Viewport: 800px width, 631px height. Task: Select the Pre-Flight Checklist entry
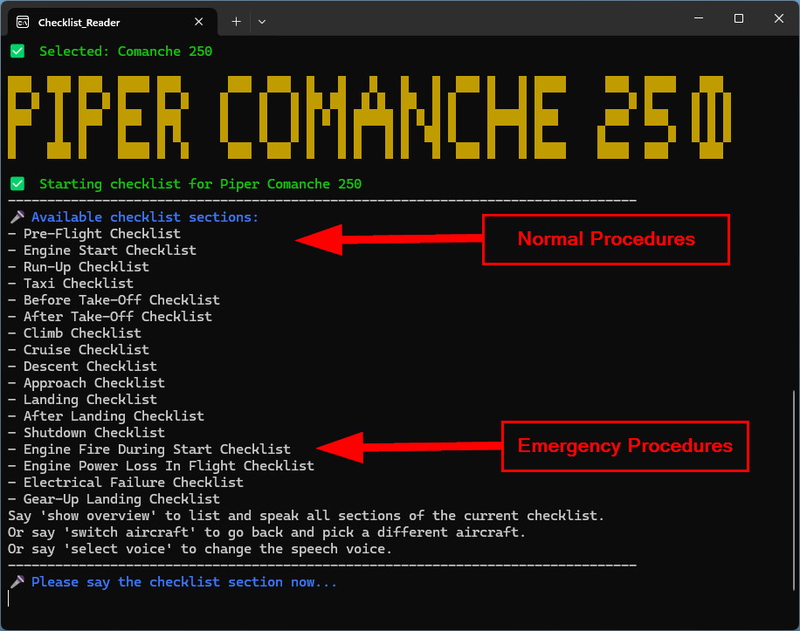[x=96, y=233]
